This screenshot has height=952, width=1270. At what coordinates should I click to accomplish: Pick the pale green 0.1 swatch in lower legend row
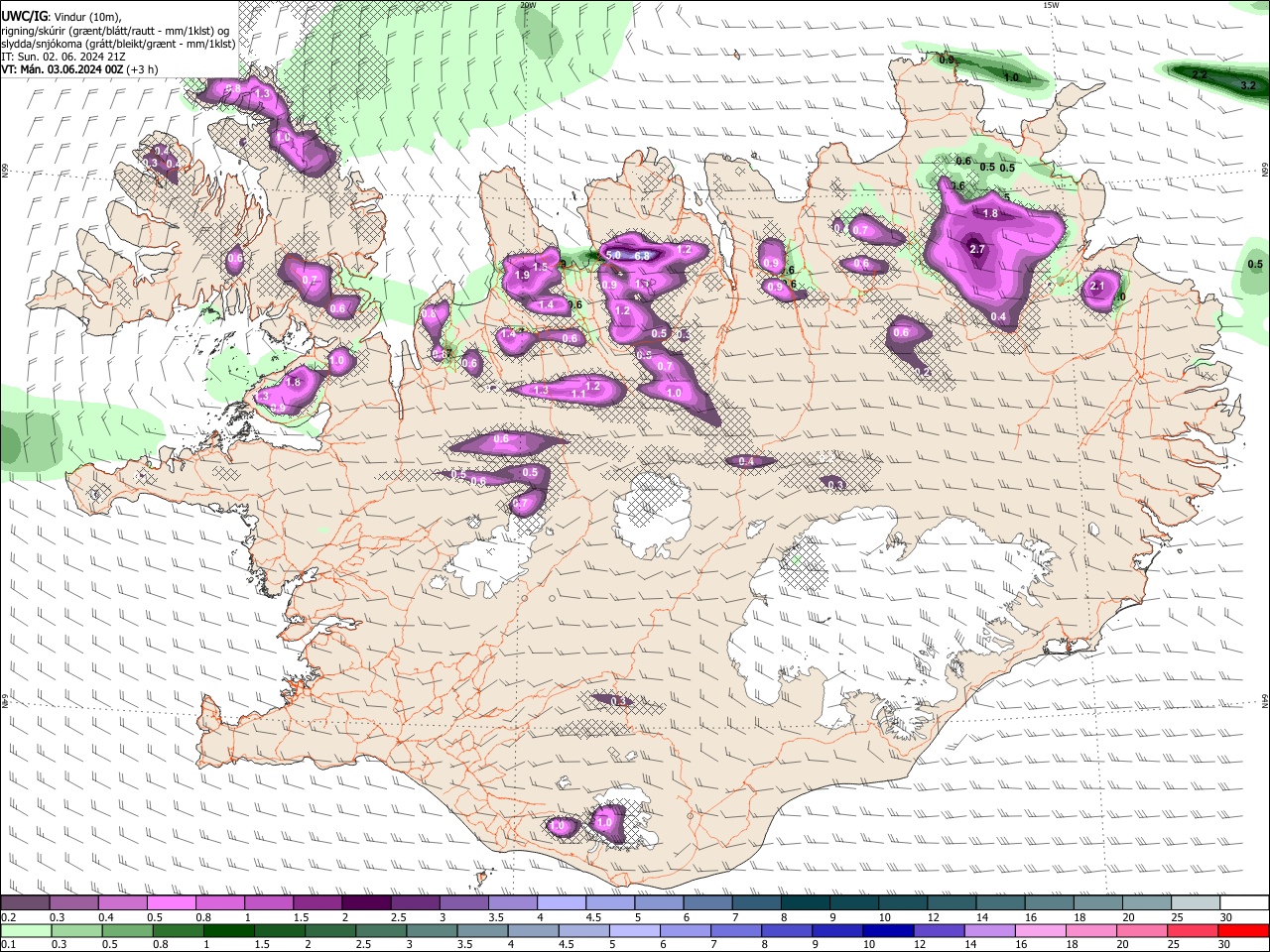click(x=25, y=930)
